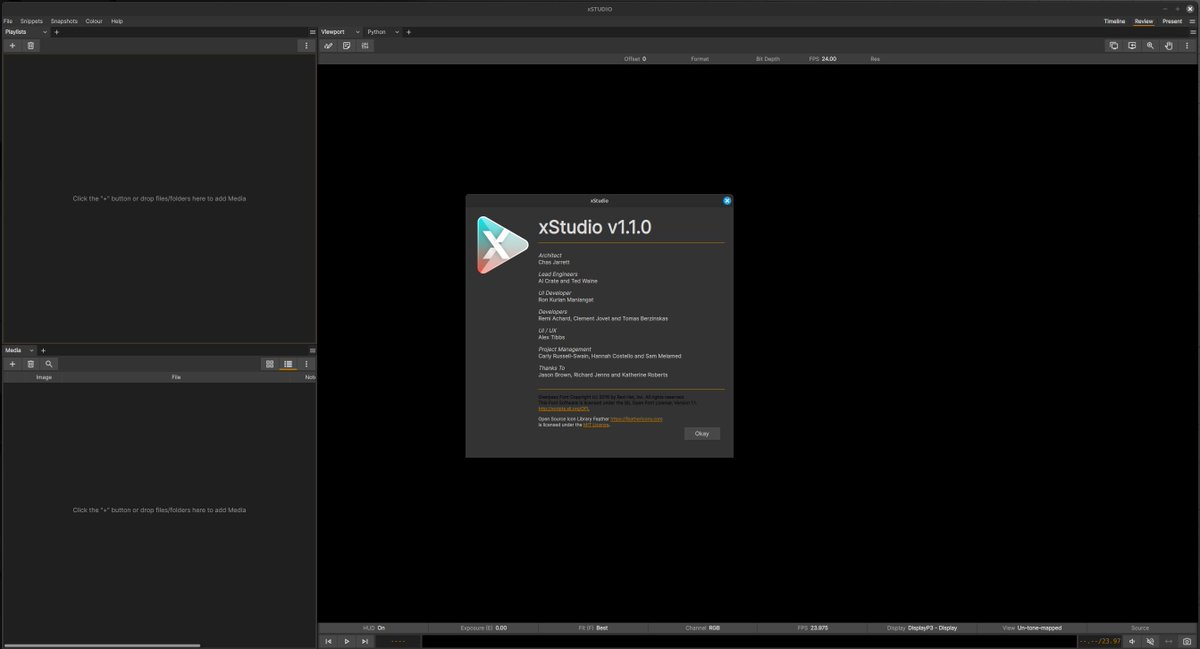Add media with the Media panel plus button

point(12,364)
